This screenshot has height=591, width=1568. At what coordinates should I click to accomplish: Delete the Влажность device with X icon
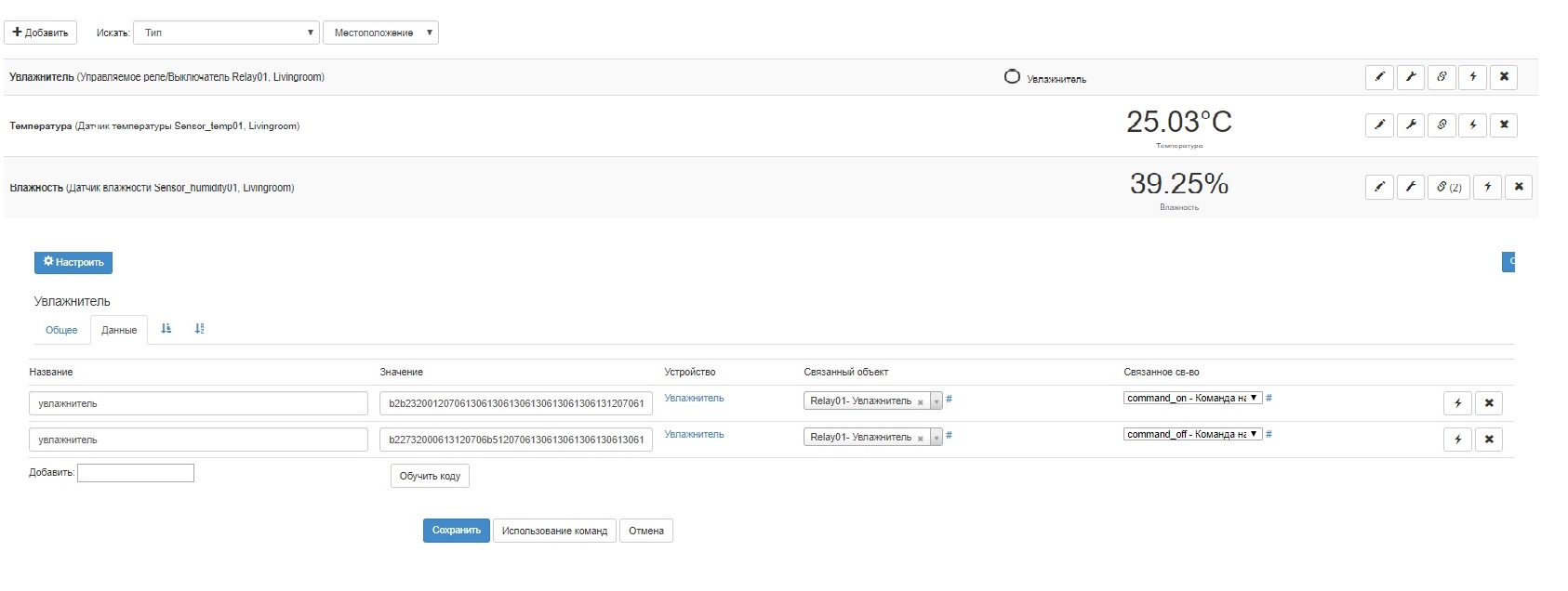(x=1519, y=187)
